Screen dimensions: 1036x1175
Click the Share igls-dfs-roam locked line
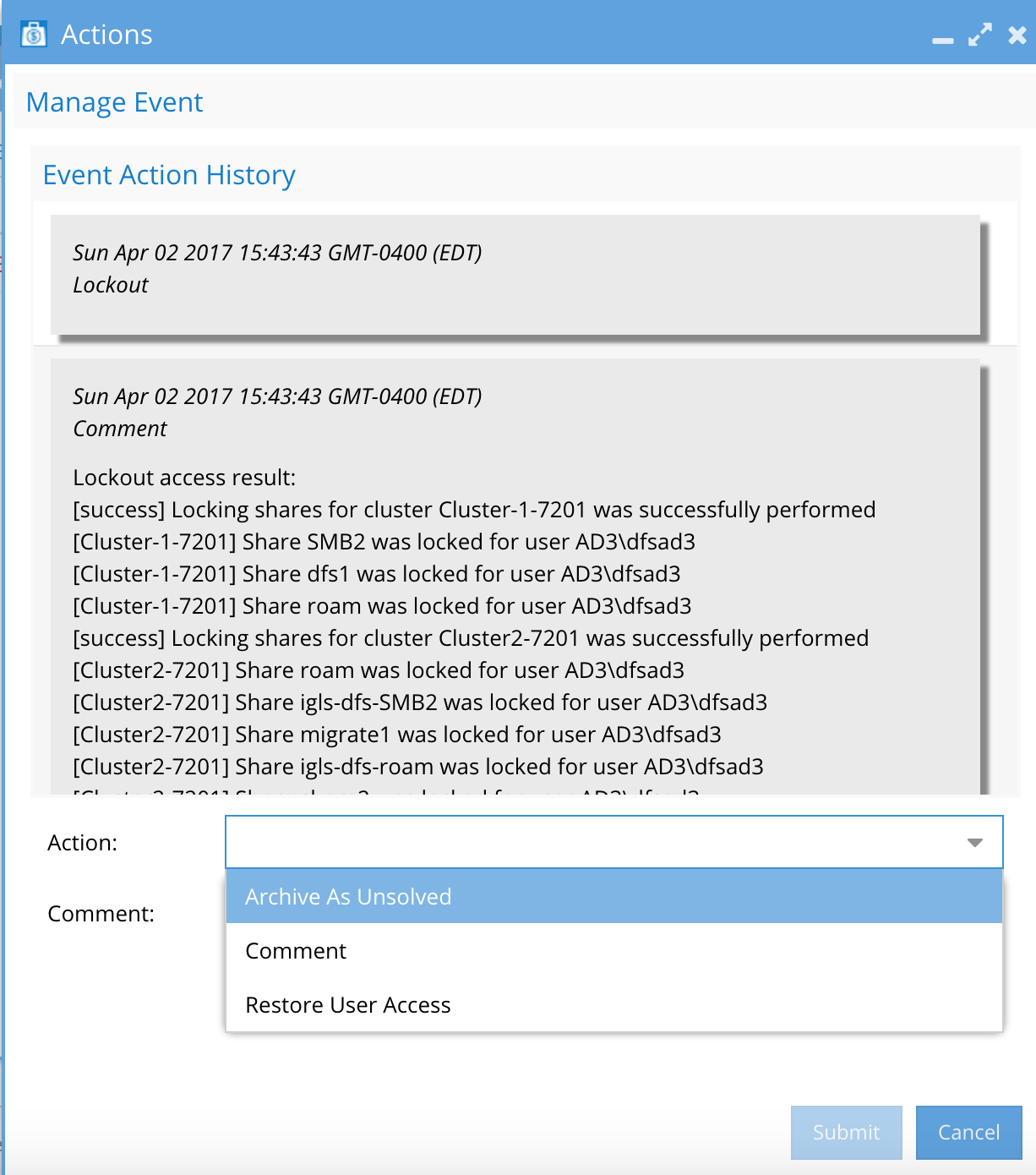(x=418, y=767)
